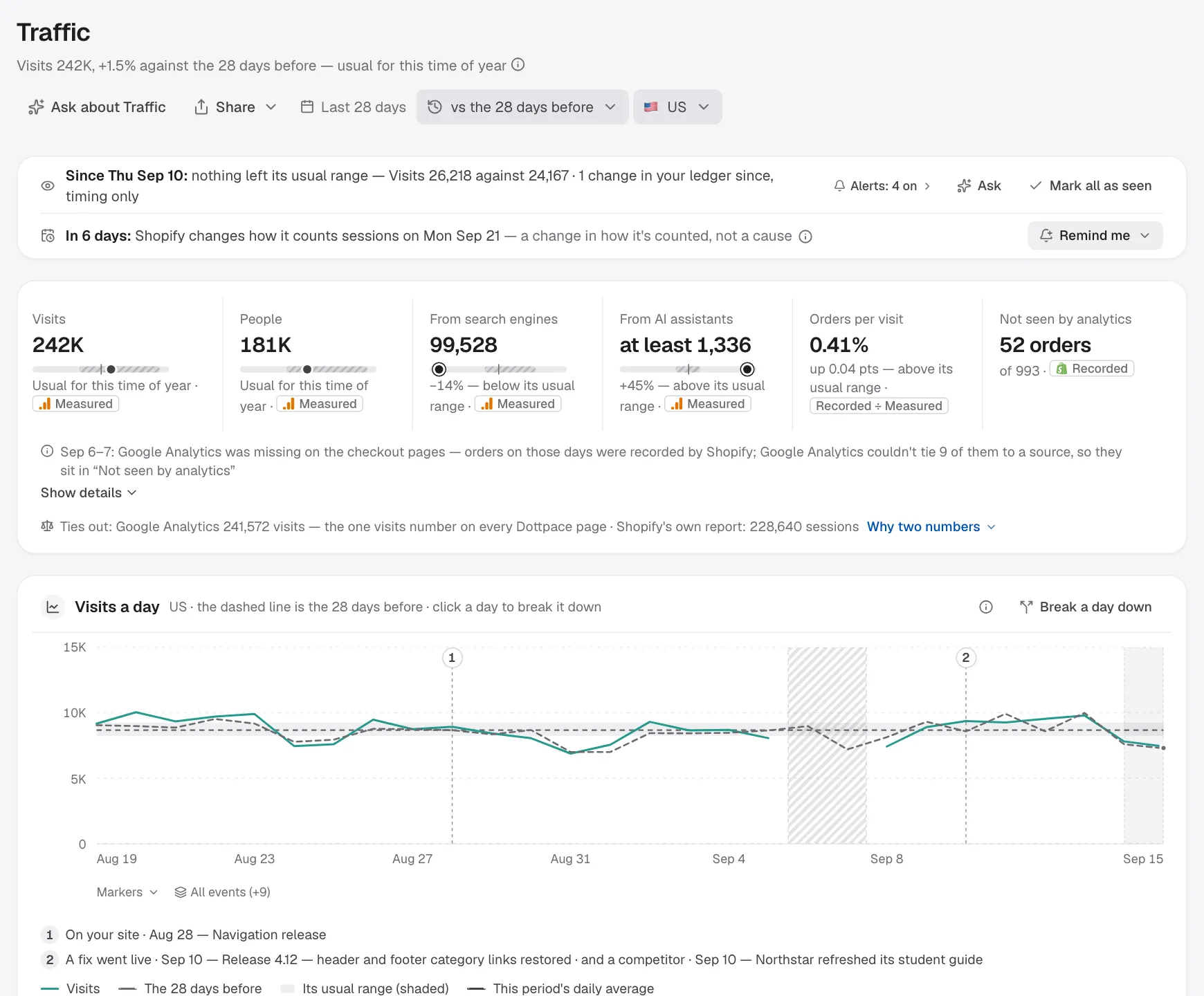1204x996 pixels.
Task: Click the Measured badge under Visits
Action: coord(76,404)
